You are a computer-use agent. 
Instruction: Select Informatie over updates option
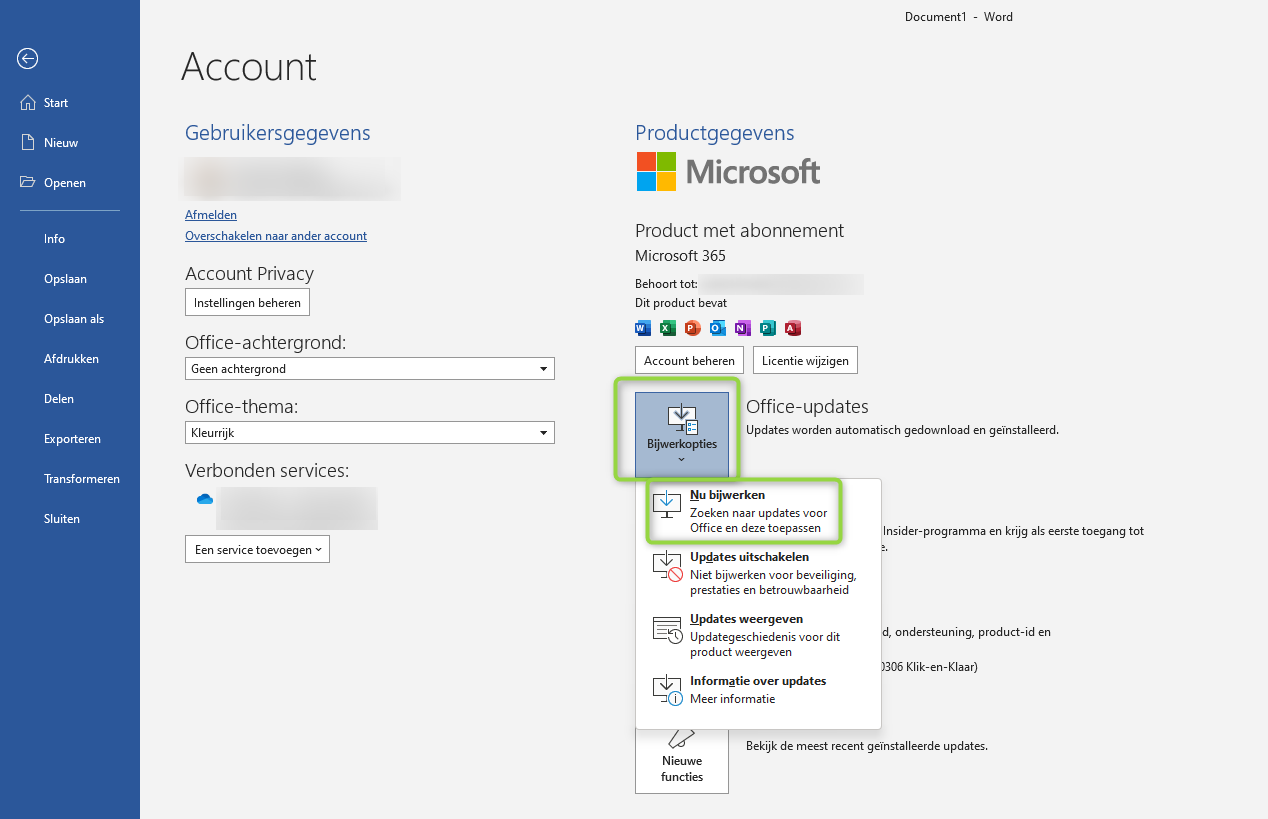[x=758, y=690]
